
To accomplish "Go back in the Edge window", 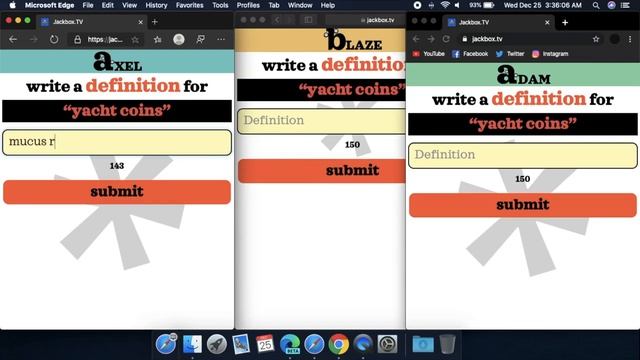I will click(13, 39).
